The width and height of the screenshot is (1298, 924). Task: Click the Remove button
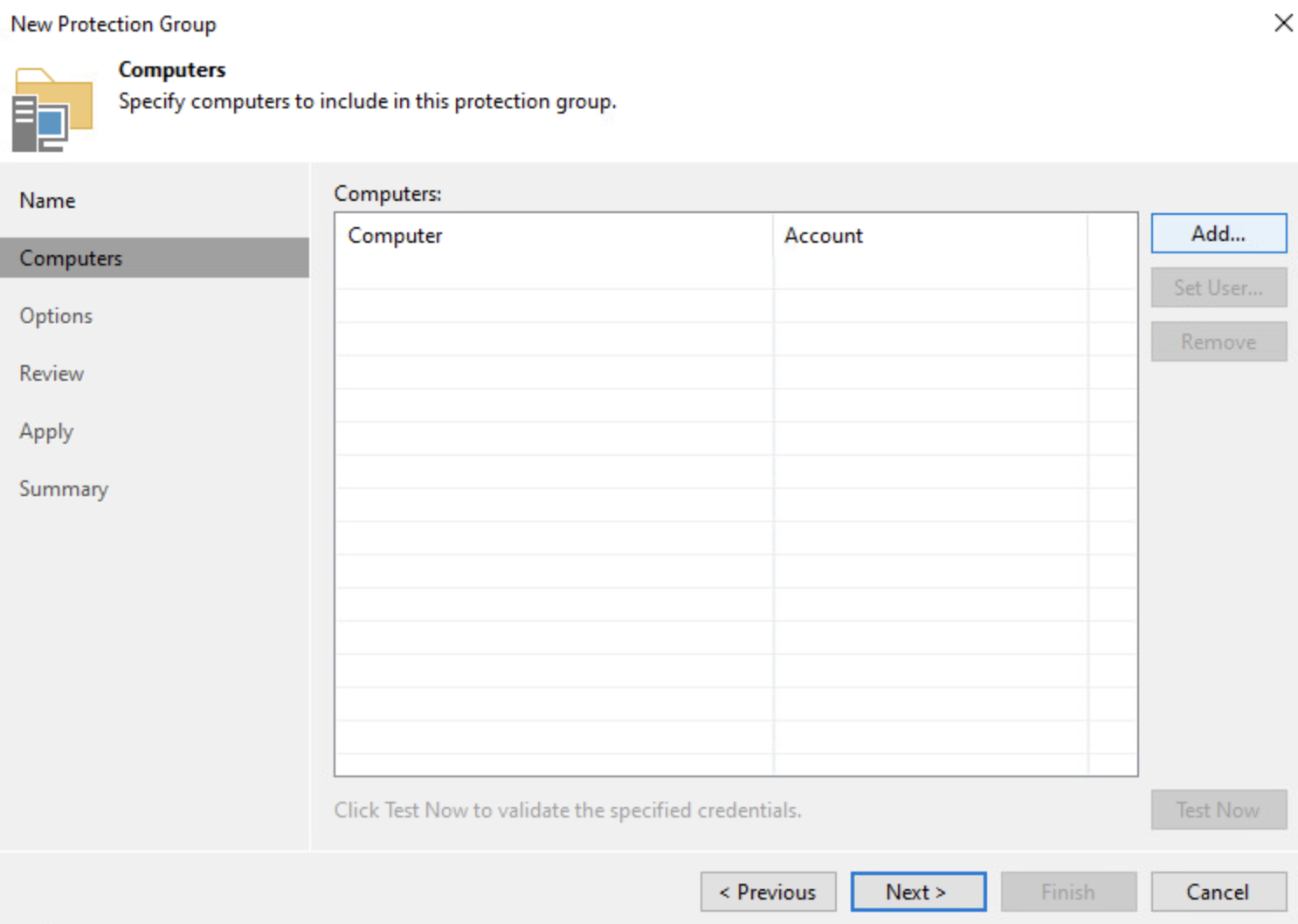pos(1219,341)
